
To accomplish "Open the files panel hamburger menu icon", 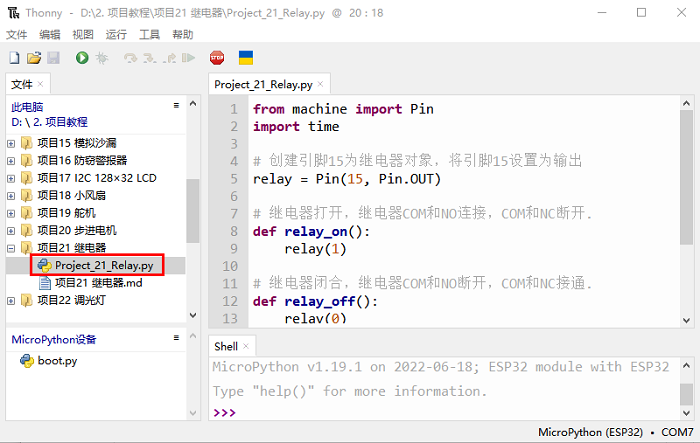I will [x=176, y=104].
